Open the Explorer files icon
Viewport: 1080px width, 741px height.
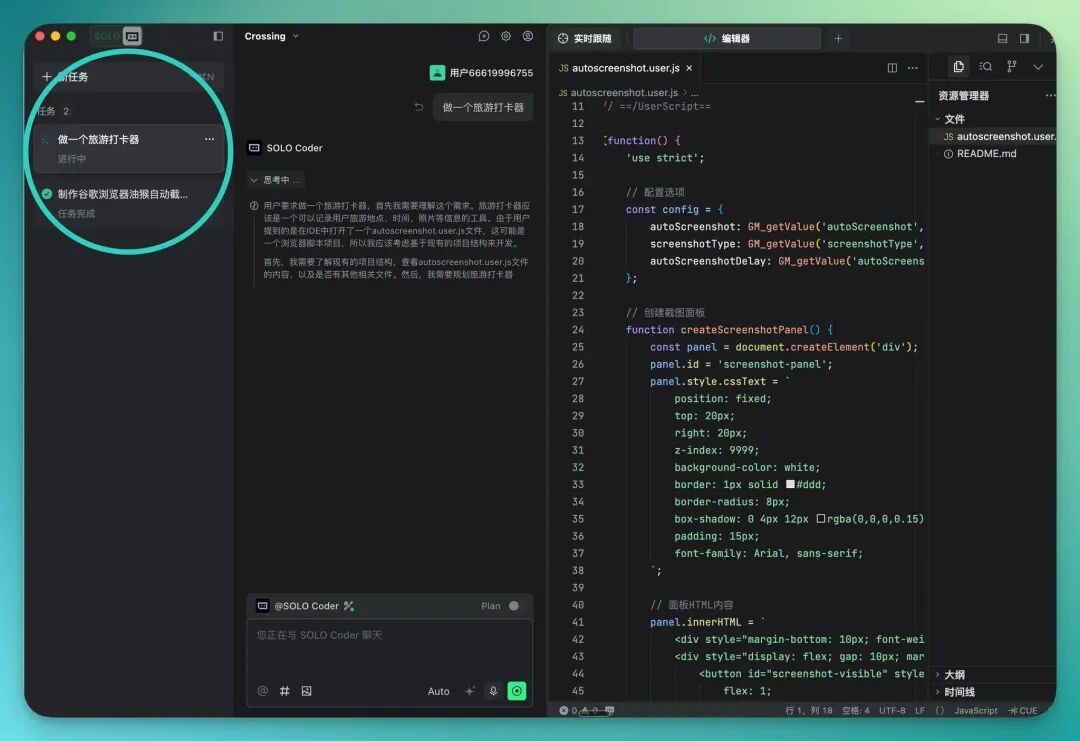tap(958, 66)
